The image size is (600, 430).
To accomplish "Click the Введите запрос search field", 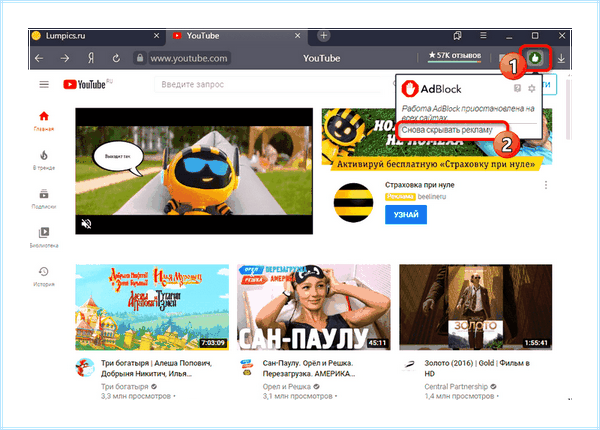I will (268, 84).
